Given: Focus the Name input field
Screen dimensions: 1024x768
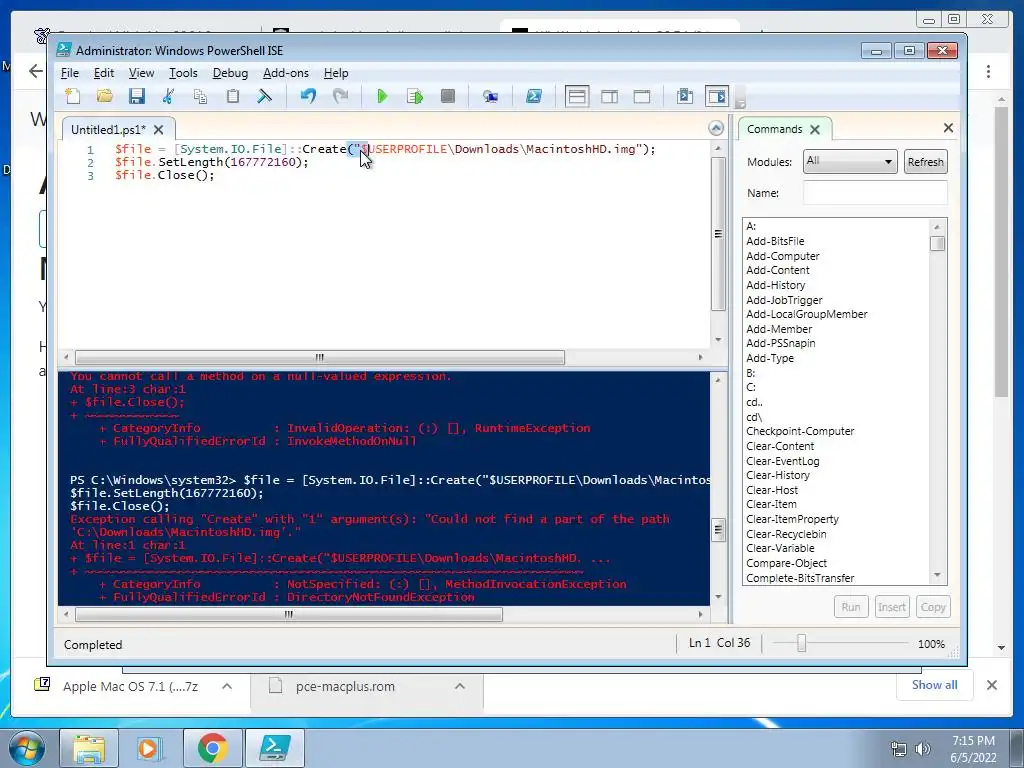Looking at the screenshot, I should 874,193.
